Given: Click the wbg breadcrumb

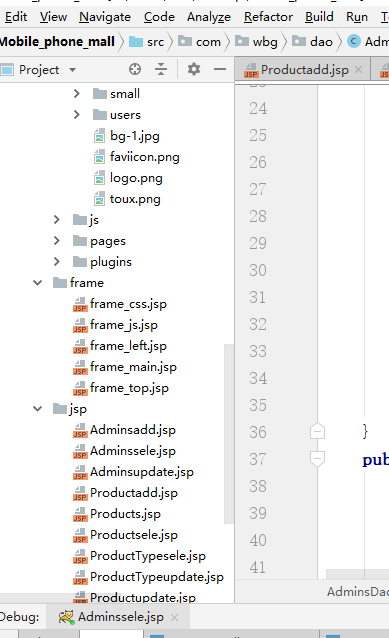Looking at the screenshot, I should [x=256, y=42].
